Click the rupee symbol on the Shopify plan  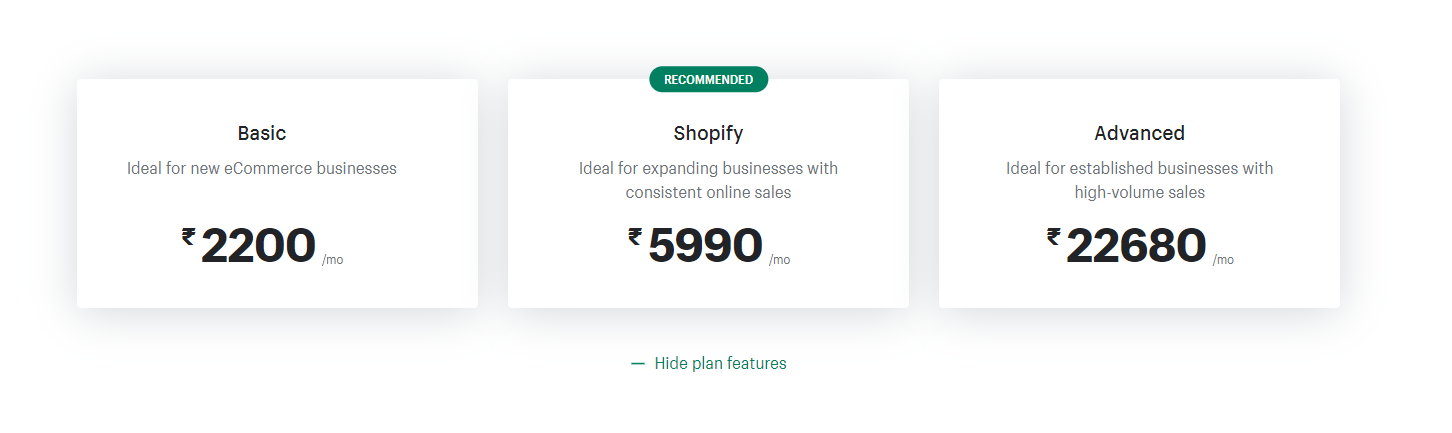(635, 236)
